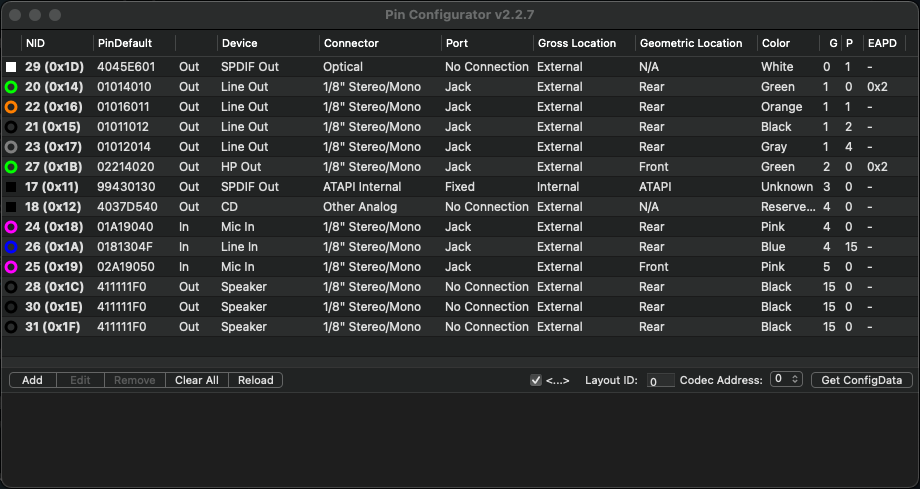This screenshot has height=489, width=920.
Task: Click pink ring icon of NID 24 (0x18)
Action: tap(11, 227)
